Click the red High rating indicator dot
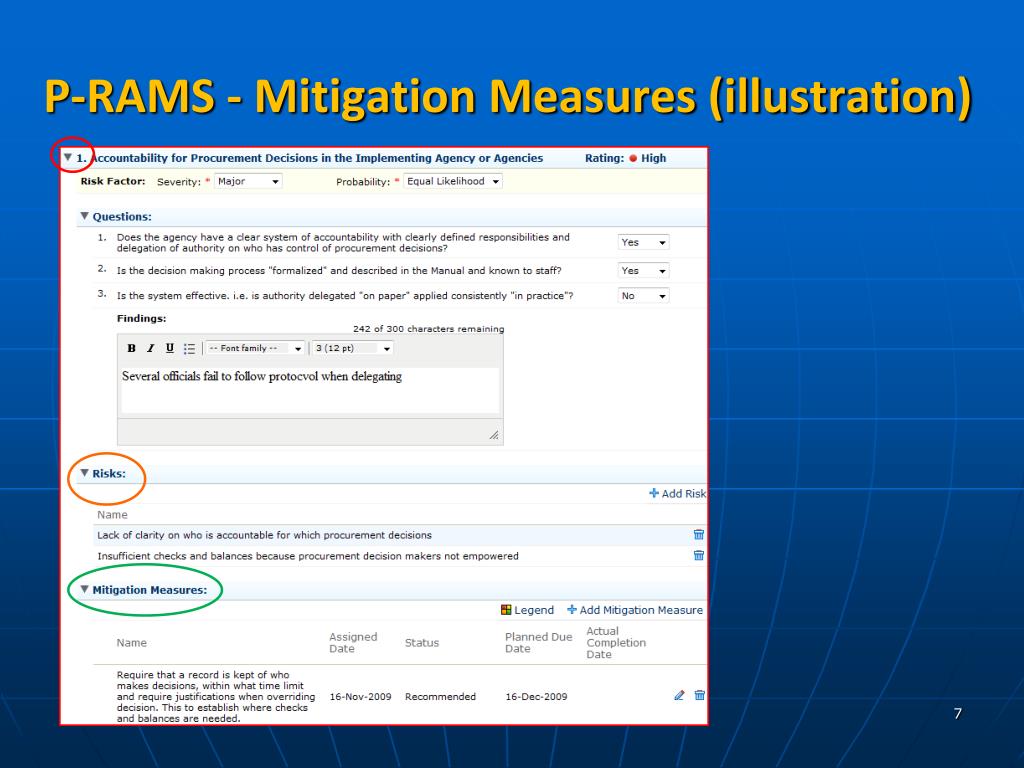The height and width of the screenshot is (768, 1024). (x=633, y=158)
